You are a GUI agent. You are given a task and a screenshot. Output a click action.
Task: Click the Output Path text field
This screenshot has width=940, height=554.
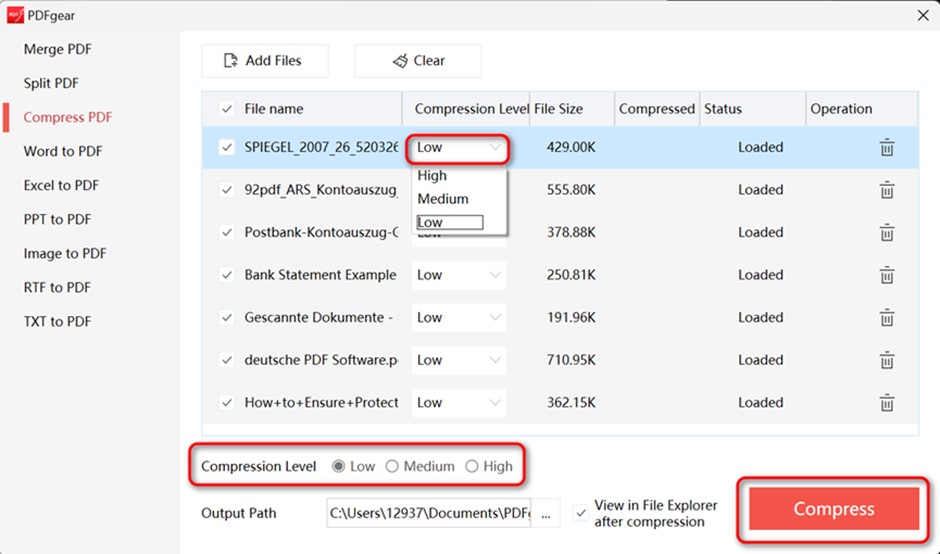coord(429,513)
